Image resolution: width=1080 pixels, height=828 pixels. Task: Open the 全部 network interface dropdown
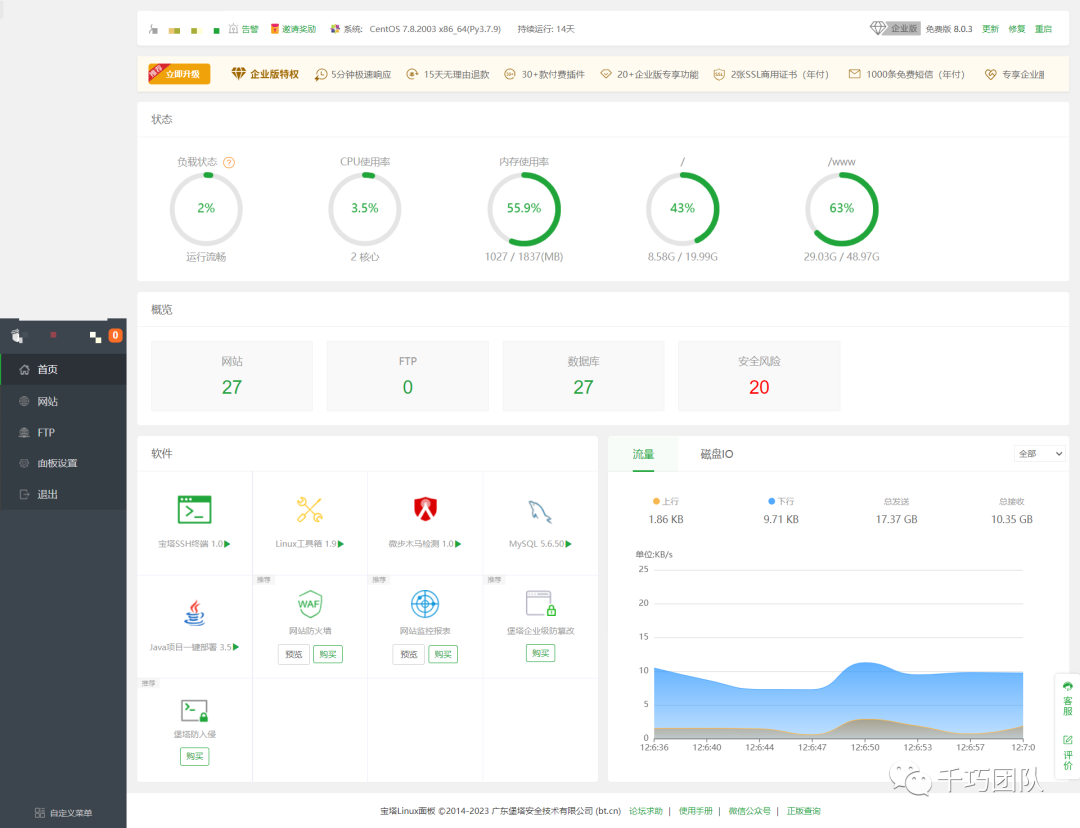(x=1040, y=453)
